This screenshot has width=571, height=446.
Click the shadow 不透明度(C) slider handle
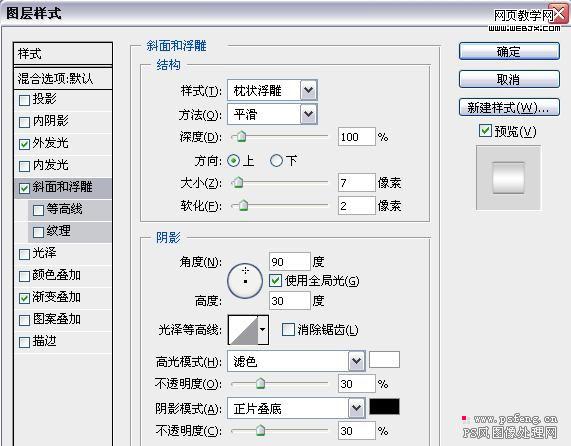pos(260,430)
